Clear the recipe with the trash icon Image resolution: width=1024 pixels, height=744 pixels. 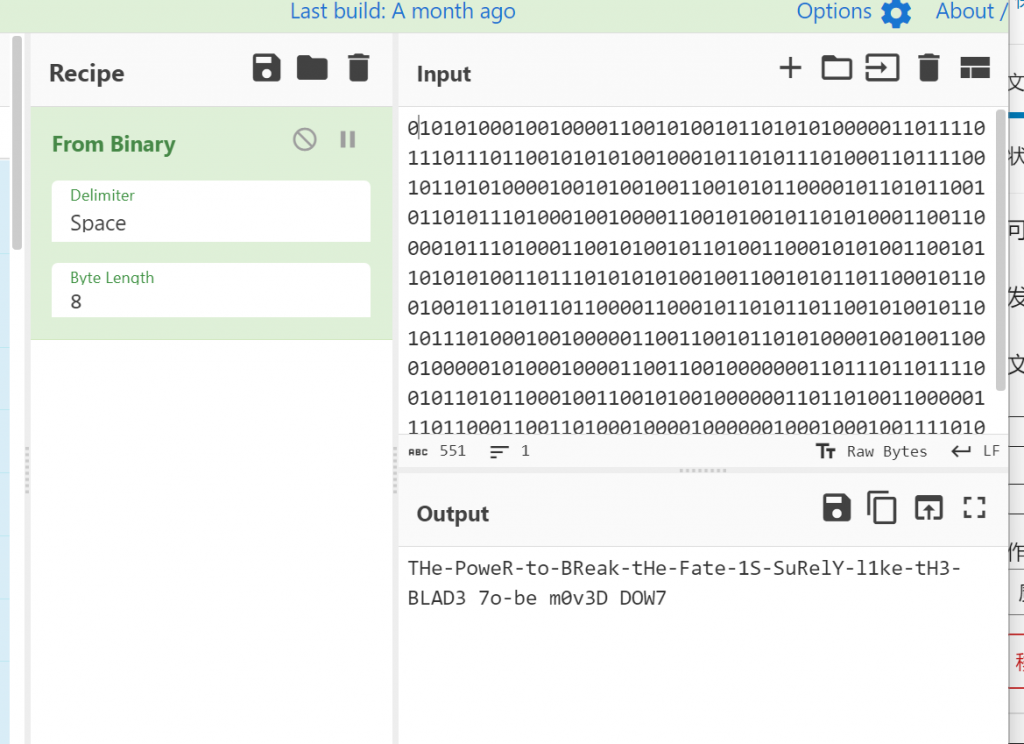[358, 68]
